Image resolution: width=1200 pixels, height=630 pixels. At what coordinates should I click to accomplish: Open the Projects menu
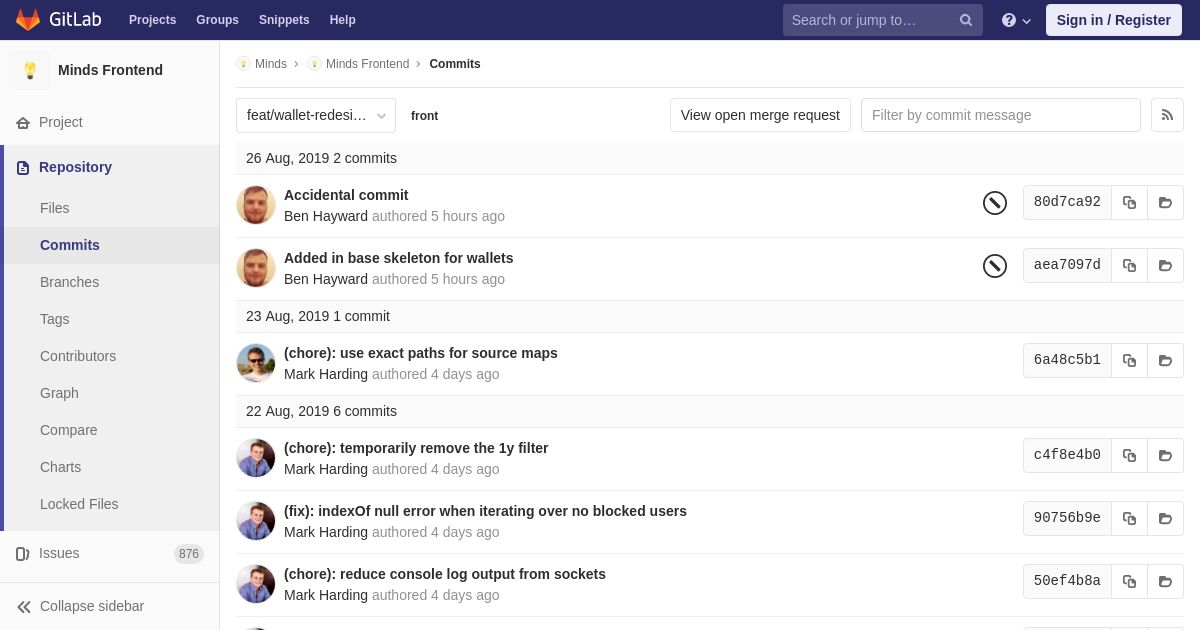(152, 20)
